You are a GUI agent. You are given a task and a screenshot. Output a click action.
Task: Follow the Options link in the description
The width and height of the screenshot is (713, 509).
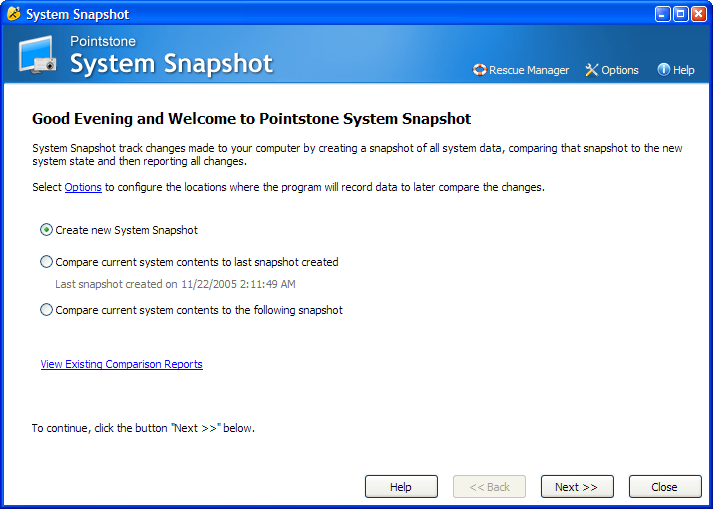point(83,187)
